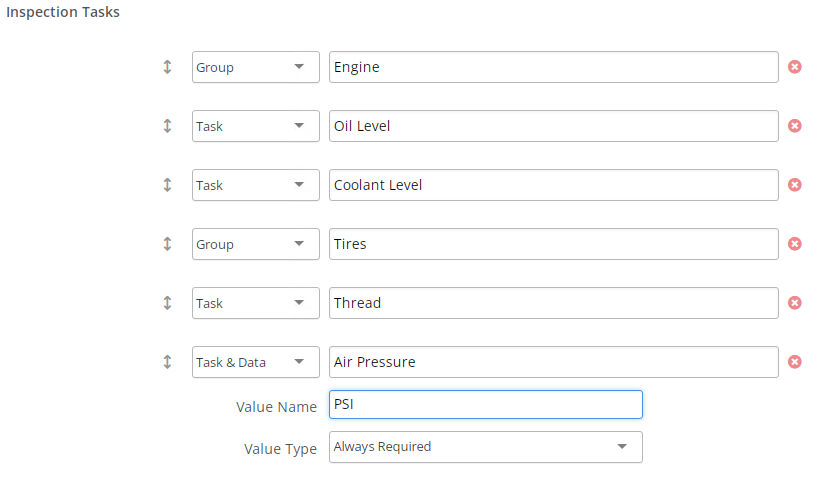Open the Task & Data type dropdown
The height and width of the screenshot is (493, 826).
[x=255, y=362]
